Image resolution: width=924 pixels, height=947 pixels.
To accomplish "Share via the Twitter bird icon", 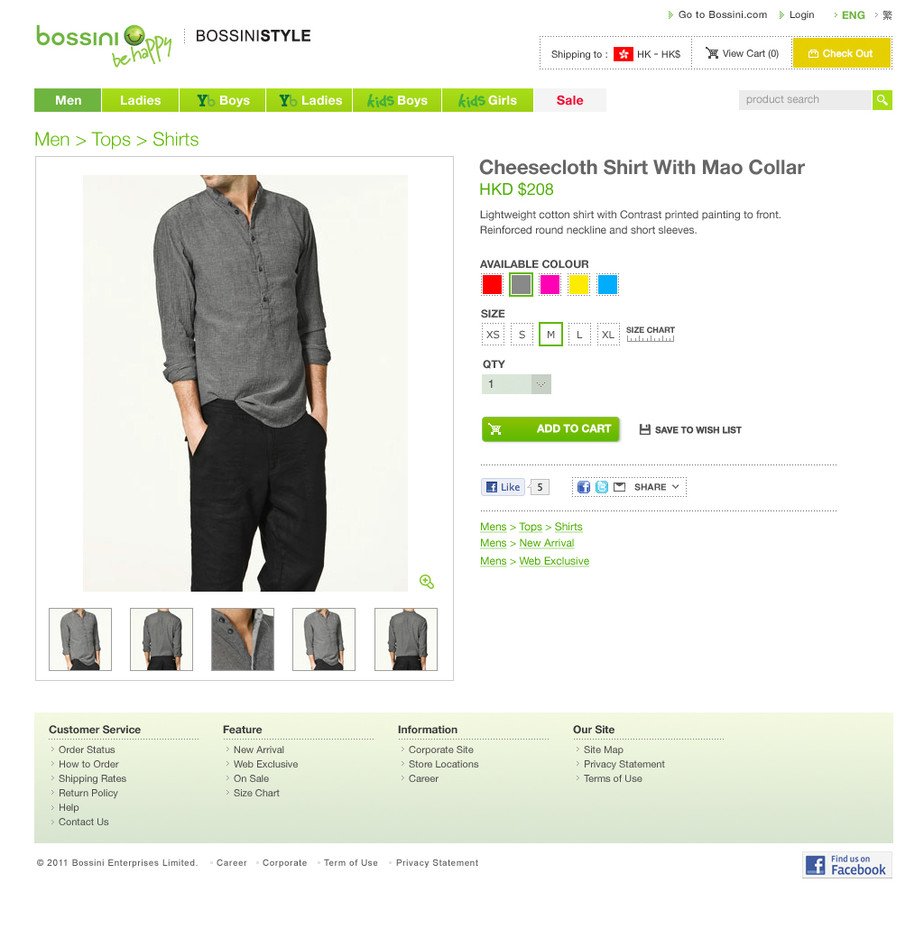I will pos(602,487).
